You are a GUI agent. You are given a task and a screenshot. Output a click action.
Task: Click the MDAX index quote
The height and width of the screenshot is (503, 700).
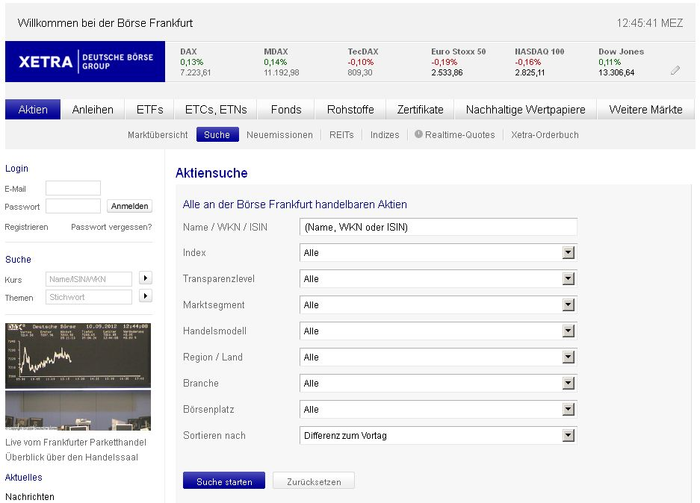(281, 62)
